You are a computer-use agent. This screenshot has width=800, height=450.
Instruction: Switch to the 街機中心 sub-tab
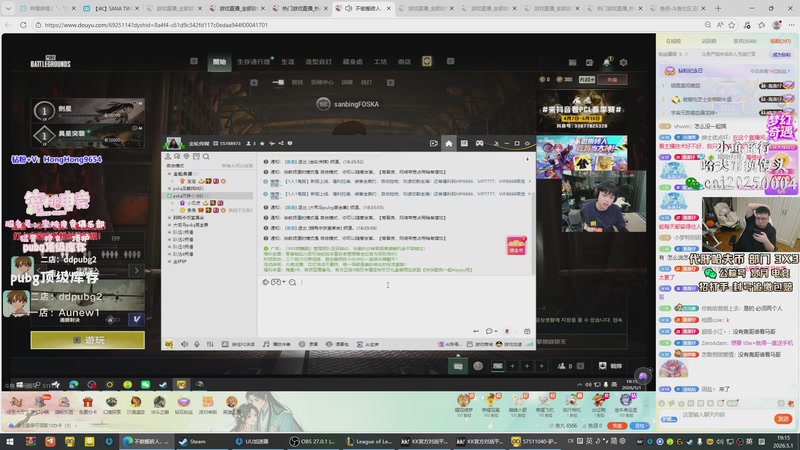tap(322, 82)
